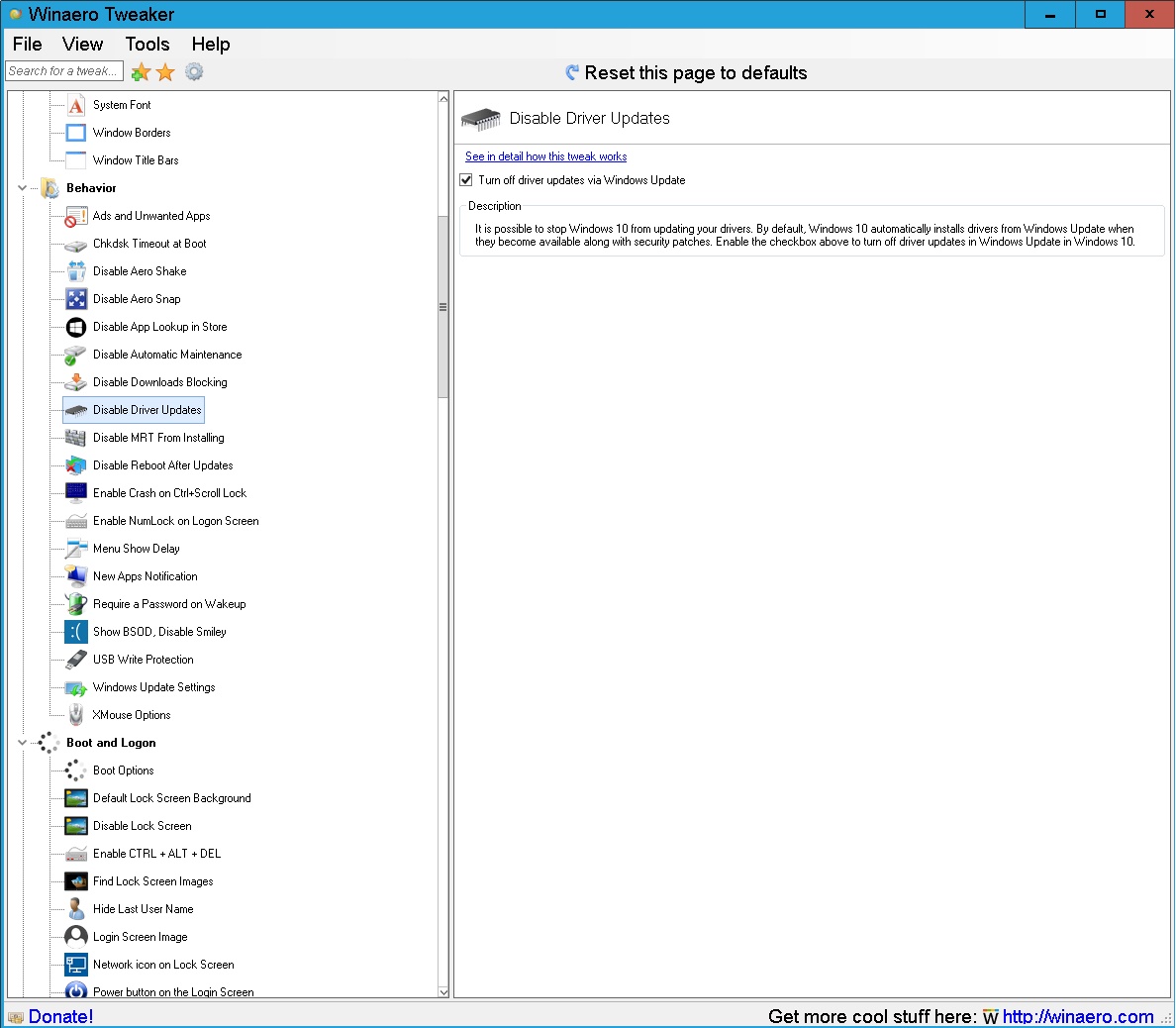Viewport: 1176px width, 1028px height.
Task: Click the USB Write Protection icon
Action: (76, 661)
